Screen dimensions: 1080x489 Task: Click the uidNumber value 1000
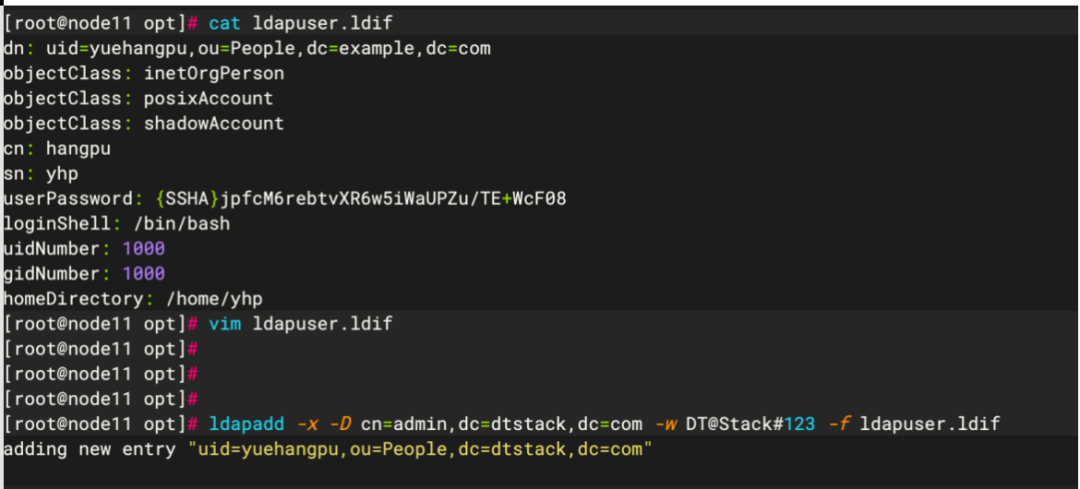coord(144,248)
